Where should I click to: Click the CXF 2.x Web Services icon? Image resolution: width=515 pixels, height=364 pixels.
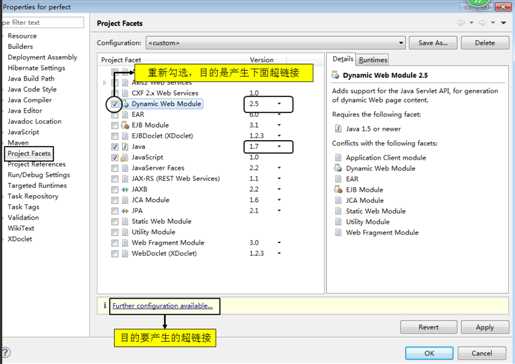tap(125, 93)
